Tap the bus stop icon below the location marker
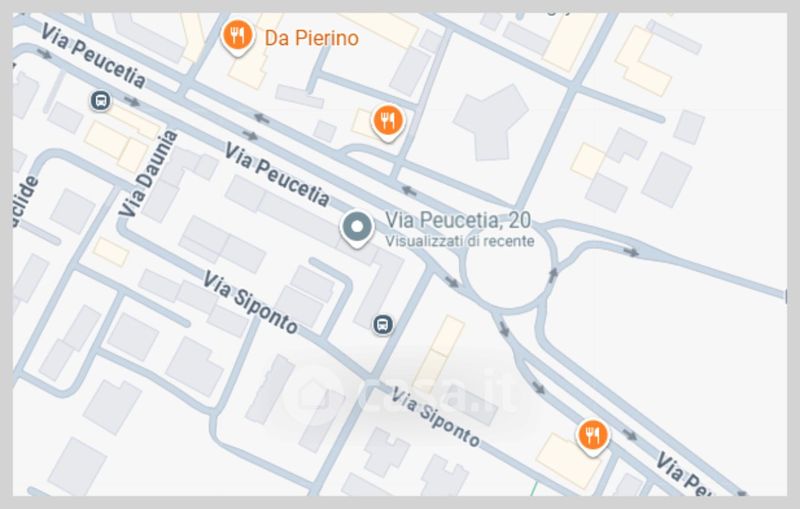This screenshot has height=509, width=800. pyautogui.click(x=383, y=324)
